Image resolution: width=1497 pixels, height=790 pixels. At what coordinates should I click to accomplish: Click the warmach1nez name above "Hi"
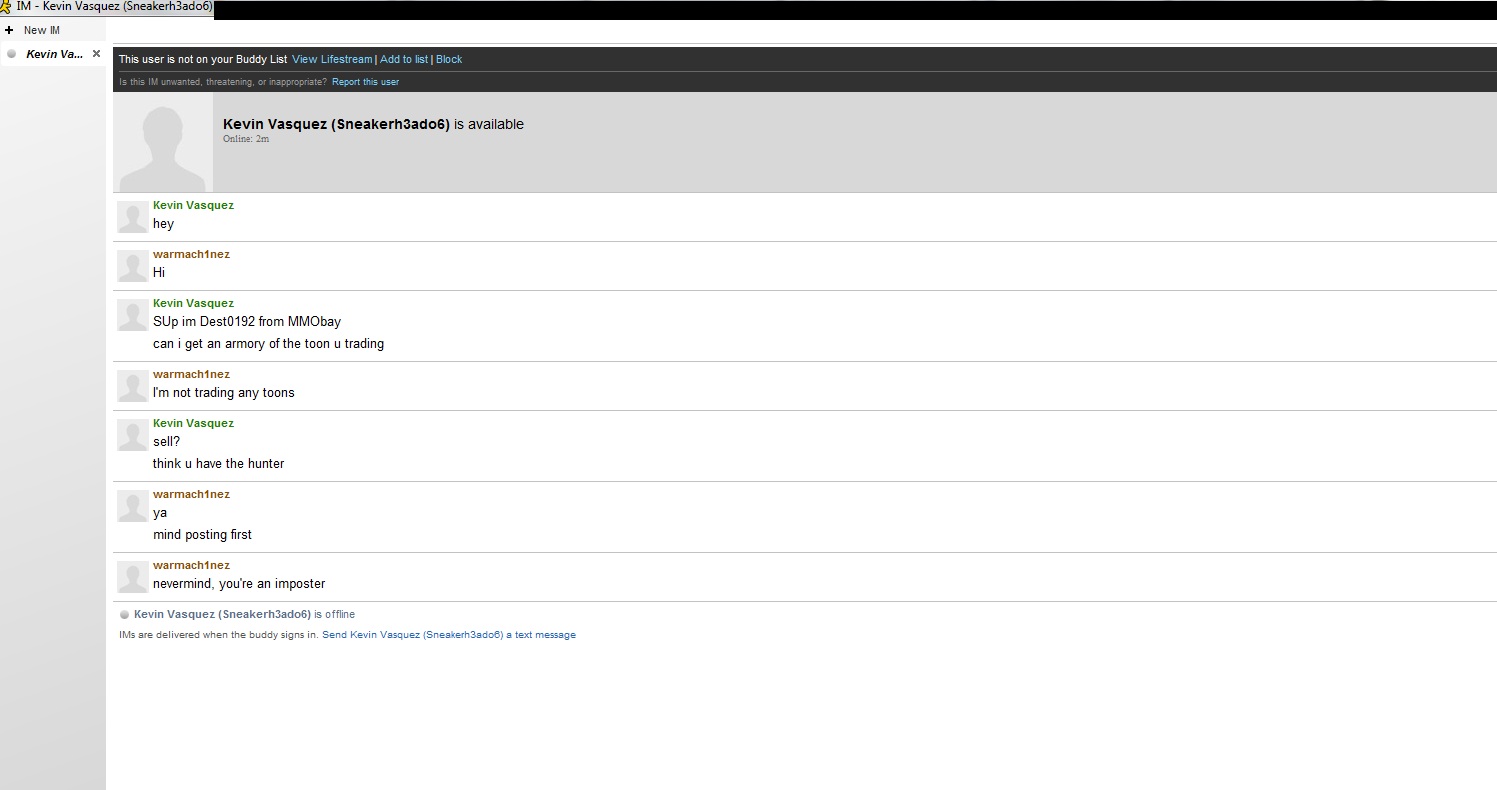191,254
